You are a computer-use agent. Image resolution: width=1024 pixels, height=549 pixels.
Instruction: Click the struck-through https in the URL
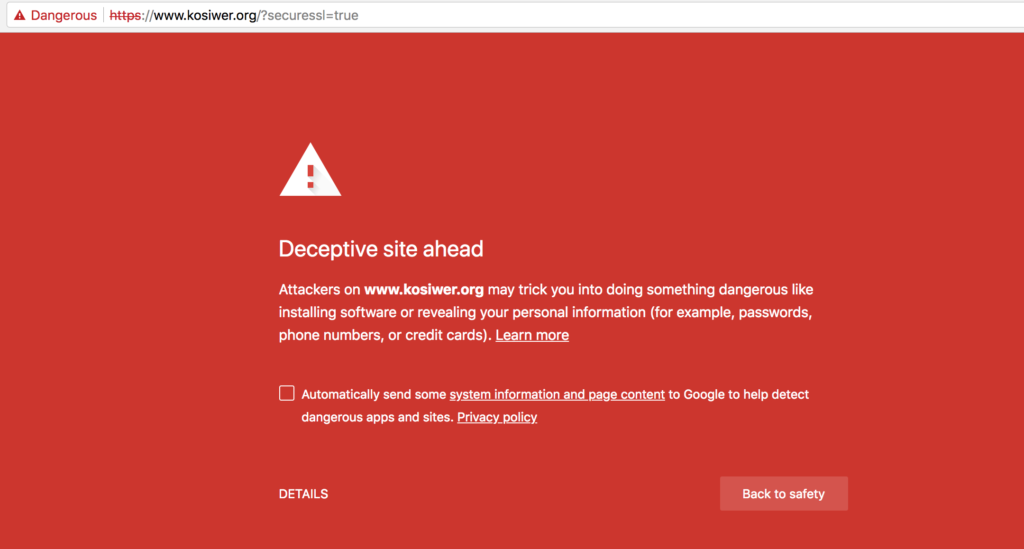125,15
